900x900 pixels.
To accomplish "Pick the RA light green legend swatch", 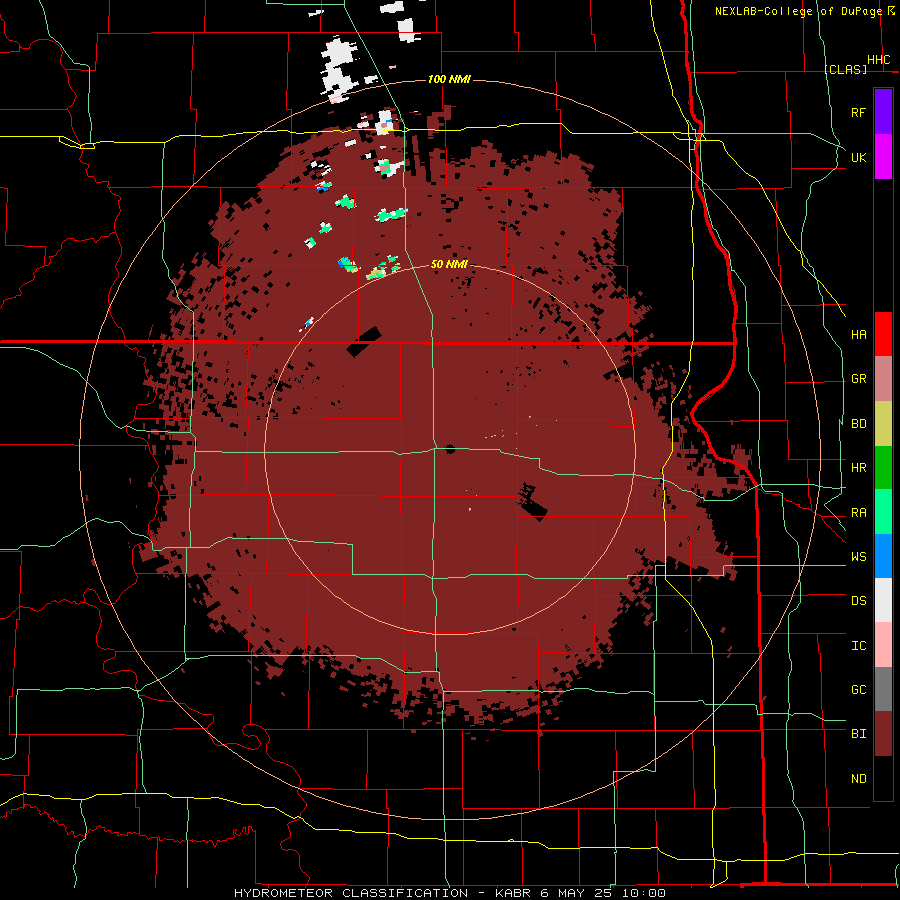I will 883,512.
